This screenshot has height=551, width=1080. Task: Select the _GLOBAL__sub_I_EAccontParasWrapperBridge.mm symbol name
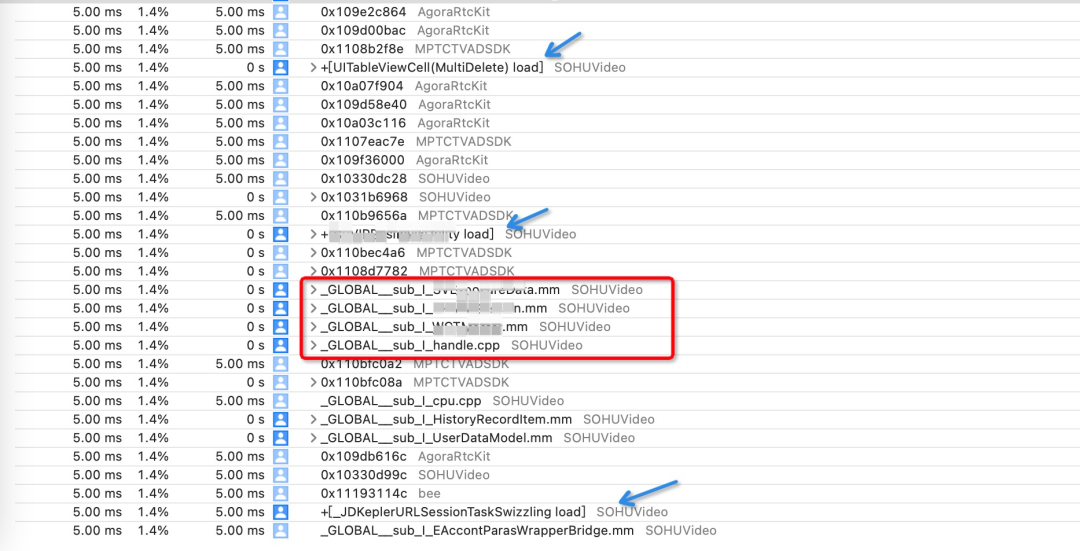(x=477, y=530)
